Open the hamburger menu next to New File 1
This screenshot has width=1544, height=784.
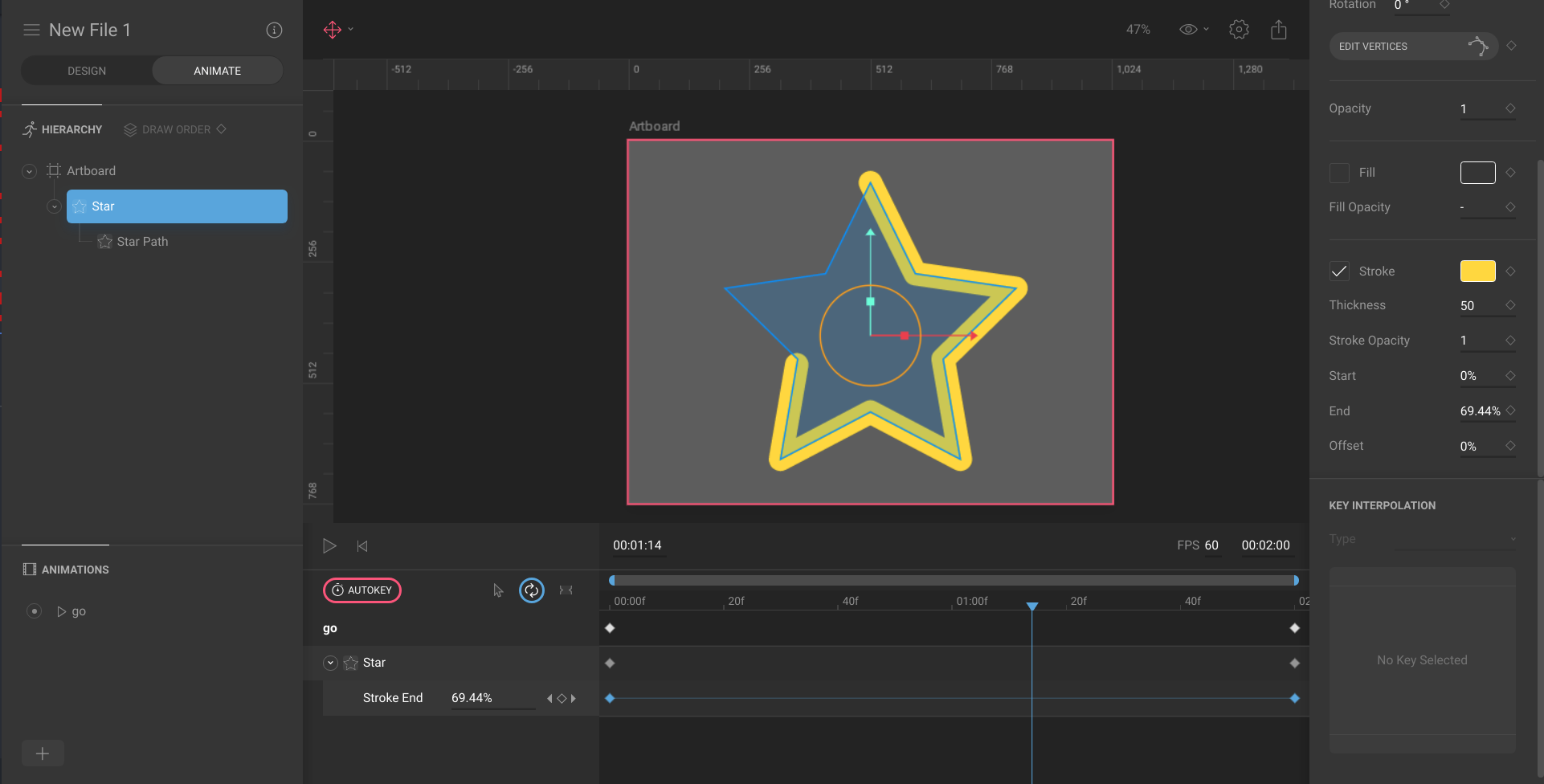coord(31,30)
